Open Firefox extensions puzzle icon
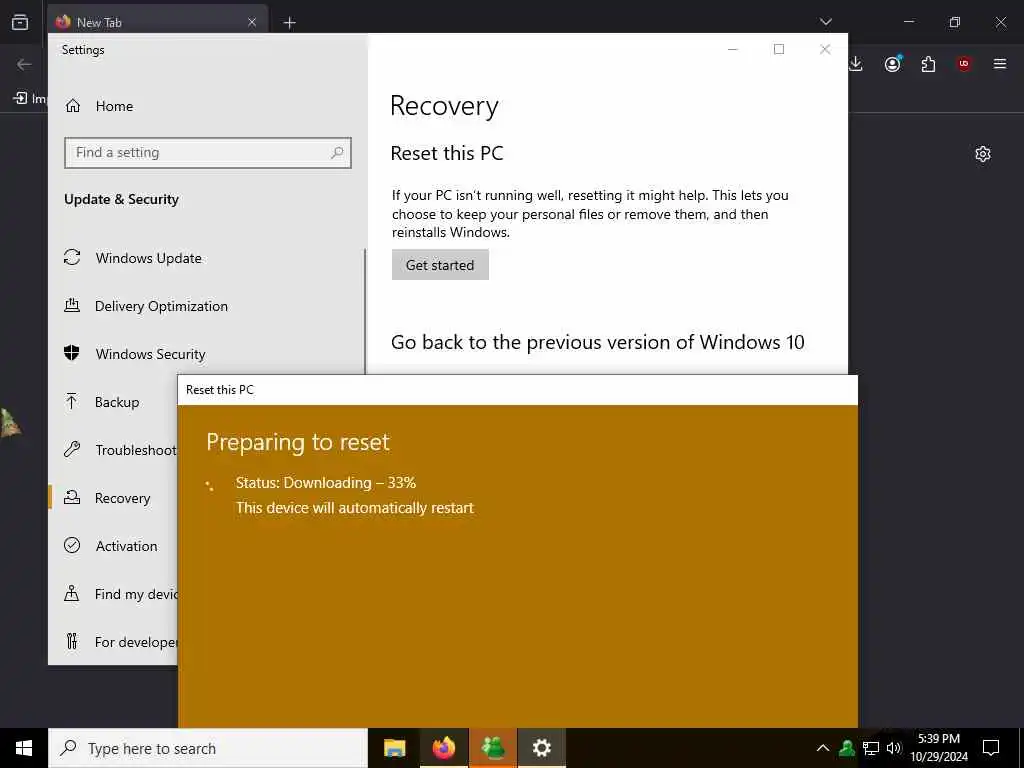Viewport: 1024px width, 768px height. (928, 64)
